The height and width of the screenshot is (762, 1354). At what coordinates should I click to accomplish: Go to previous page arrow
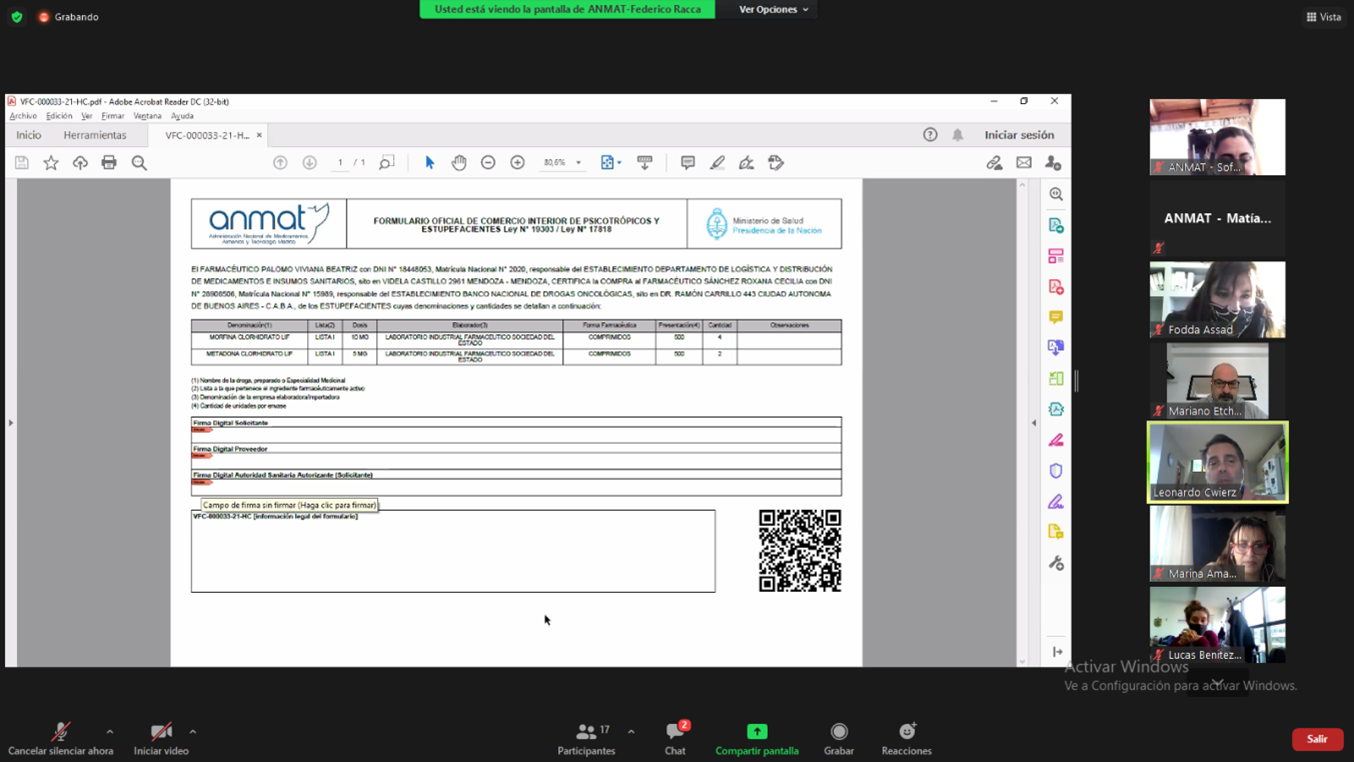280,163
